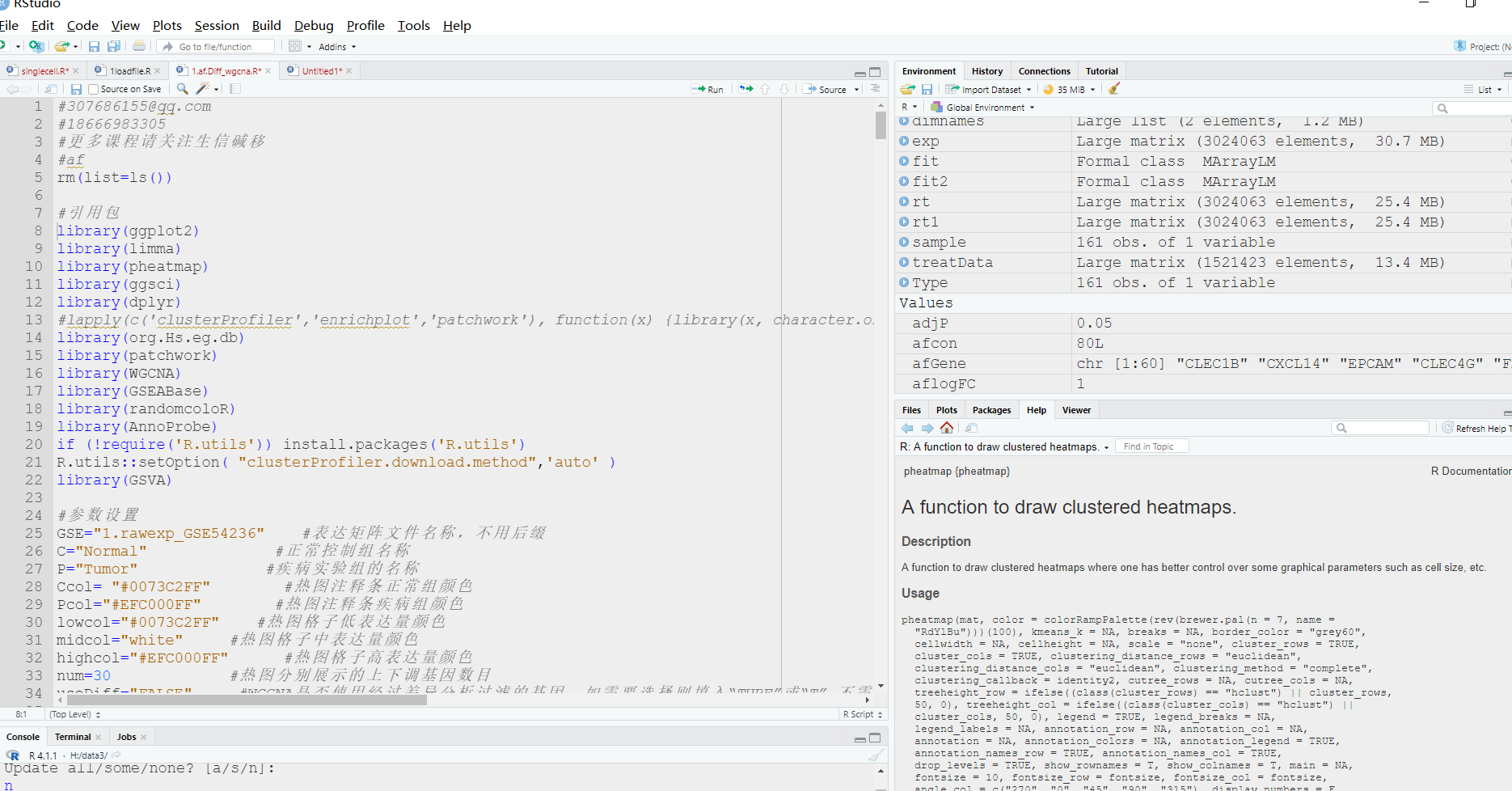Switch to the History tab
The height and width of the screenshot is (791, 1512).
(987, 71)
